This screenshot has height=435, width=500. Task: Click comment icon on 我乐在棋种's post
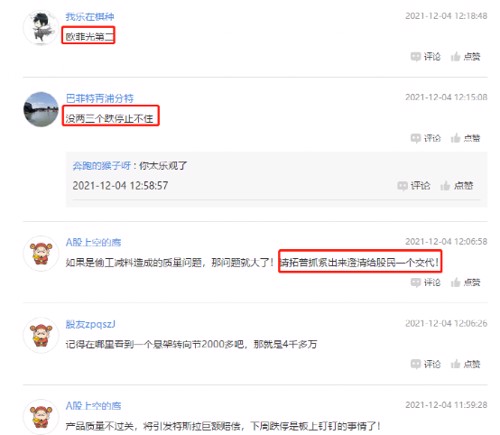pos(425,57)
